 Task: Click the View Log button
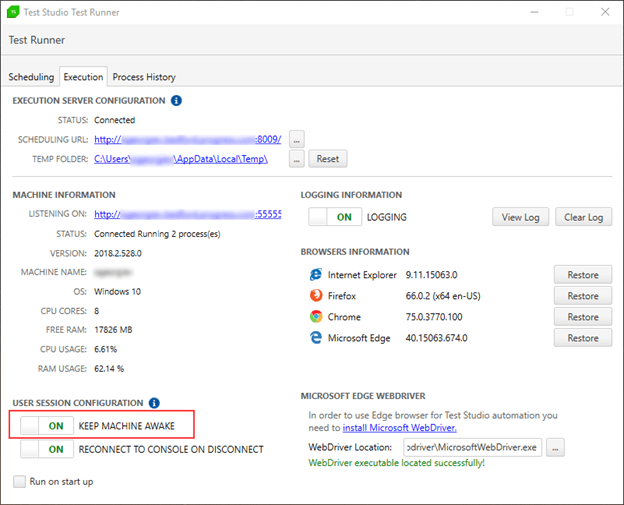pos(521,217)
